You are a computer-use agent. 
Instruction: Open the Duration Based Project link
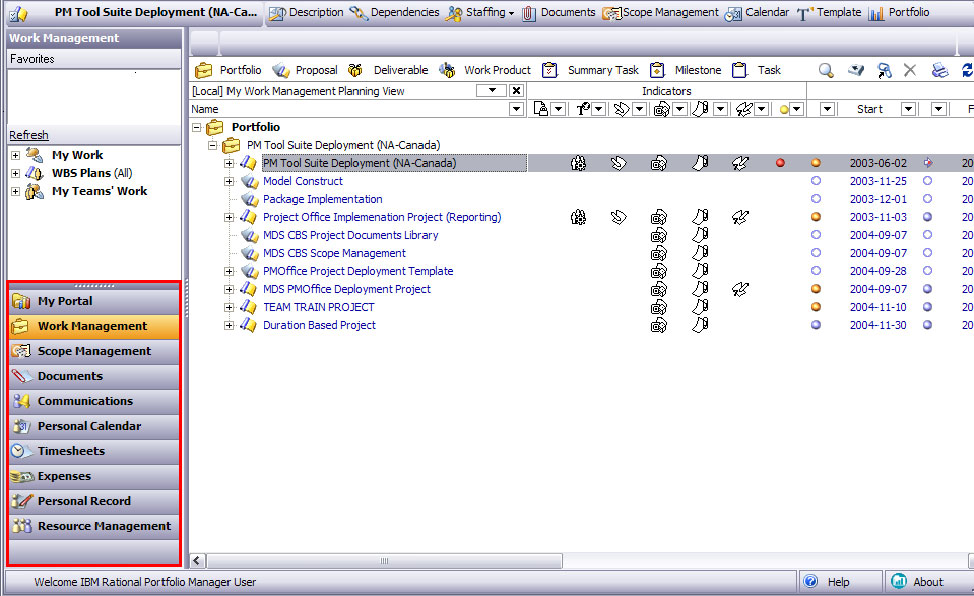tap(319, 326)
